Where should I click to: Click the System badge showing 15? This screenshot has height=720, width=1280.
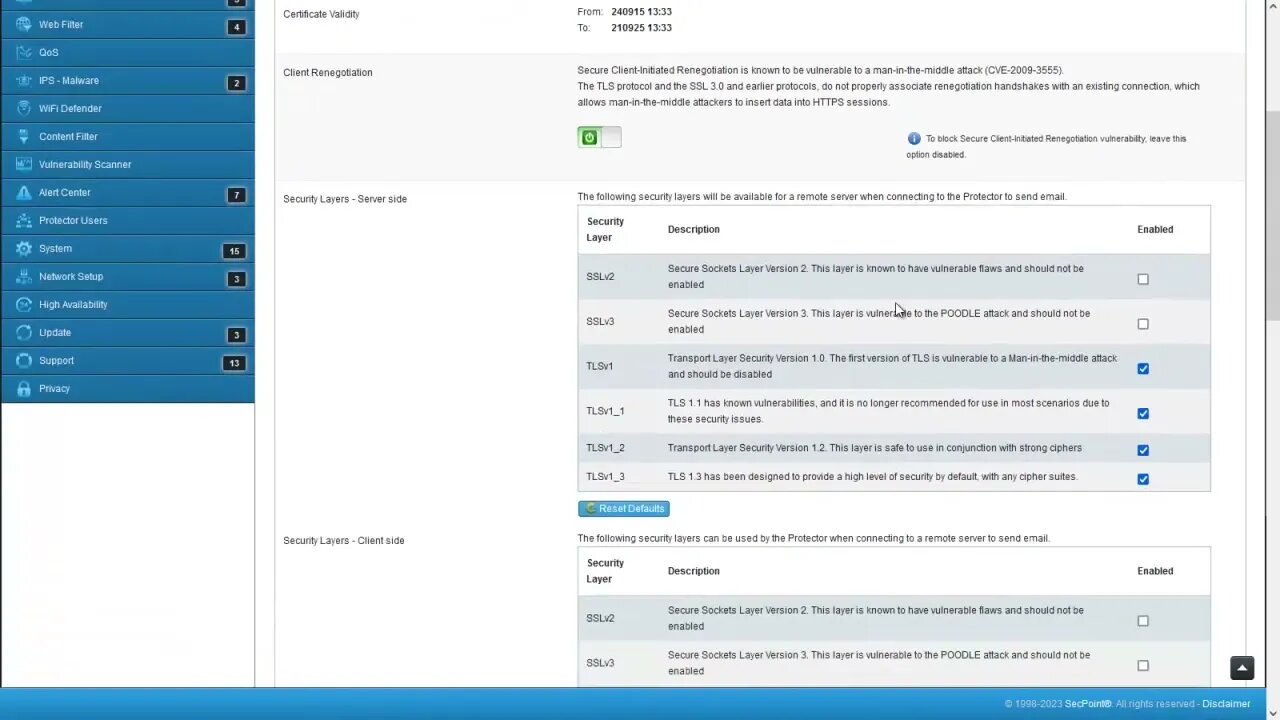pyautogui.click(x=234, y=251)
